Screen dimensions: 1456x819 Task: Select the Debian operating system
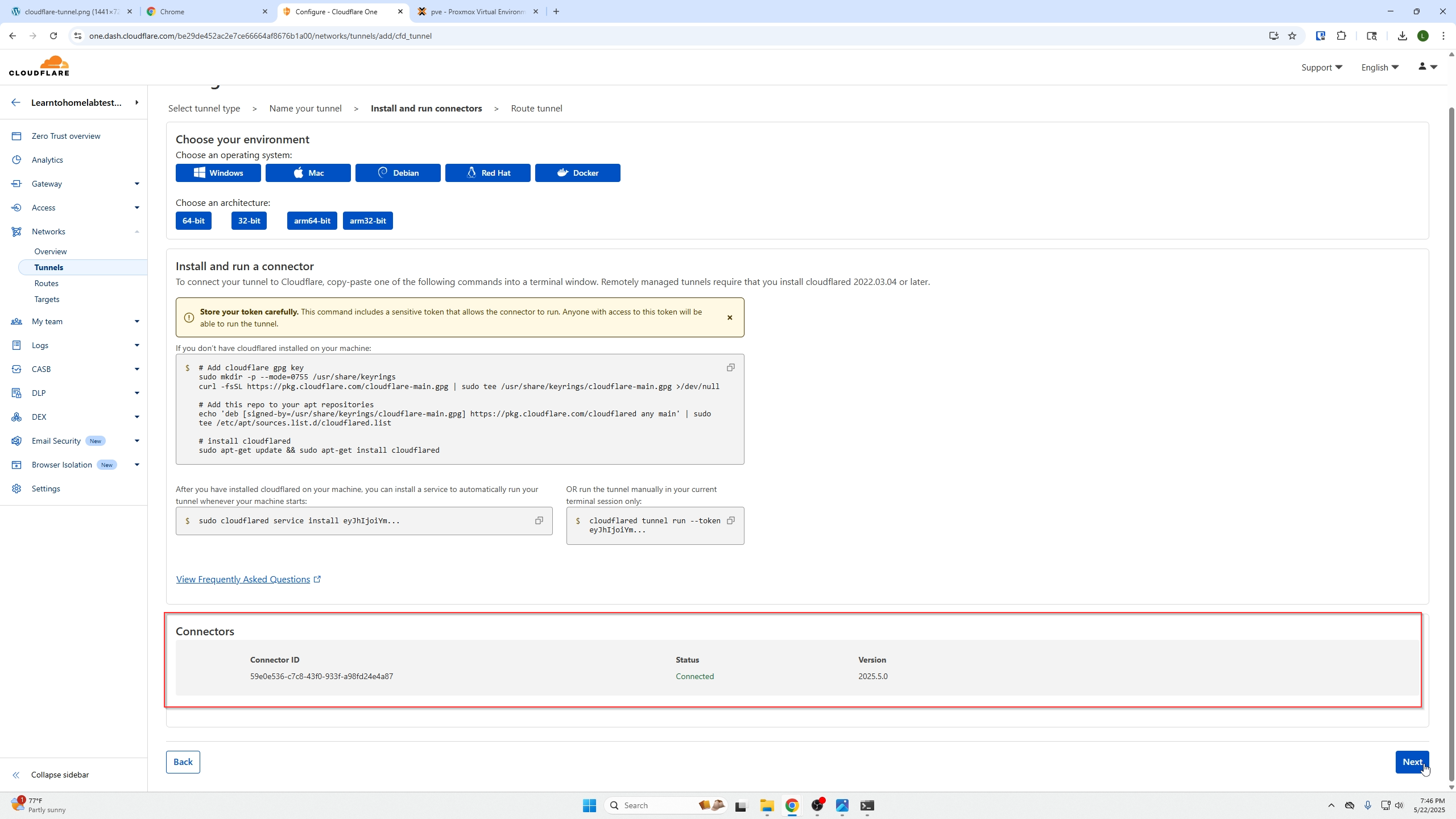coord(398,173)
